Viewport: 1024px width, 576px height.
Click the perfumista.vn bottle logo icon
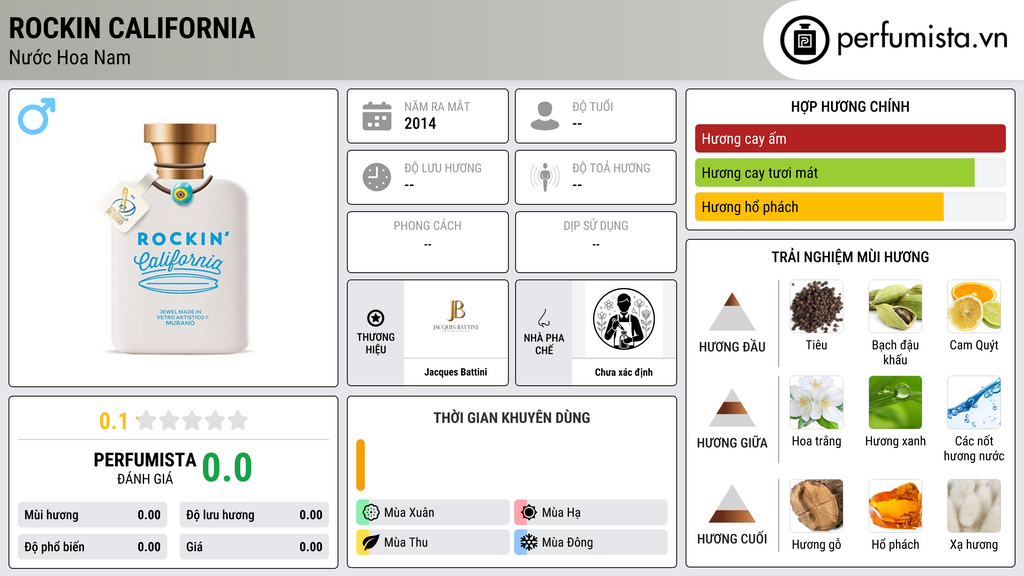(x=804, y=40)
